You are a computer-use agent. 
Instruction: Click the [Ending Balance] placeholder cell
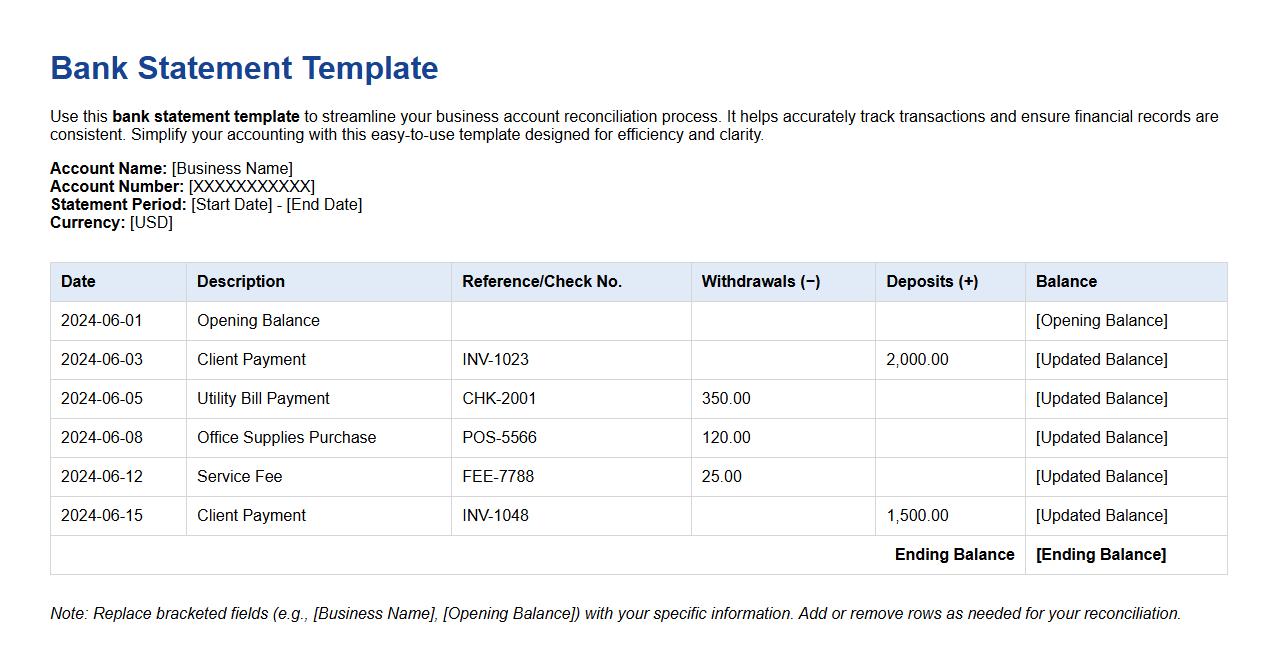tap(1101, 554)
